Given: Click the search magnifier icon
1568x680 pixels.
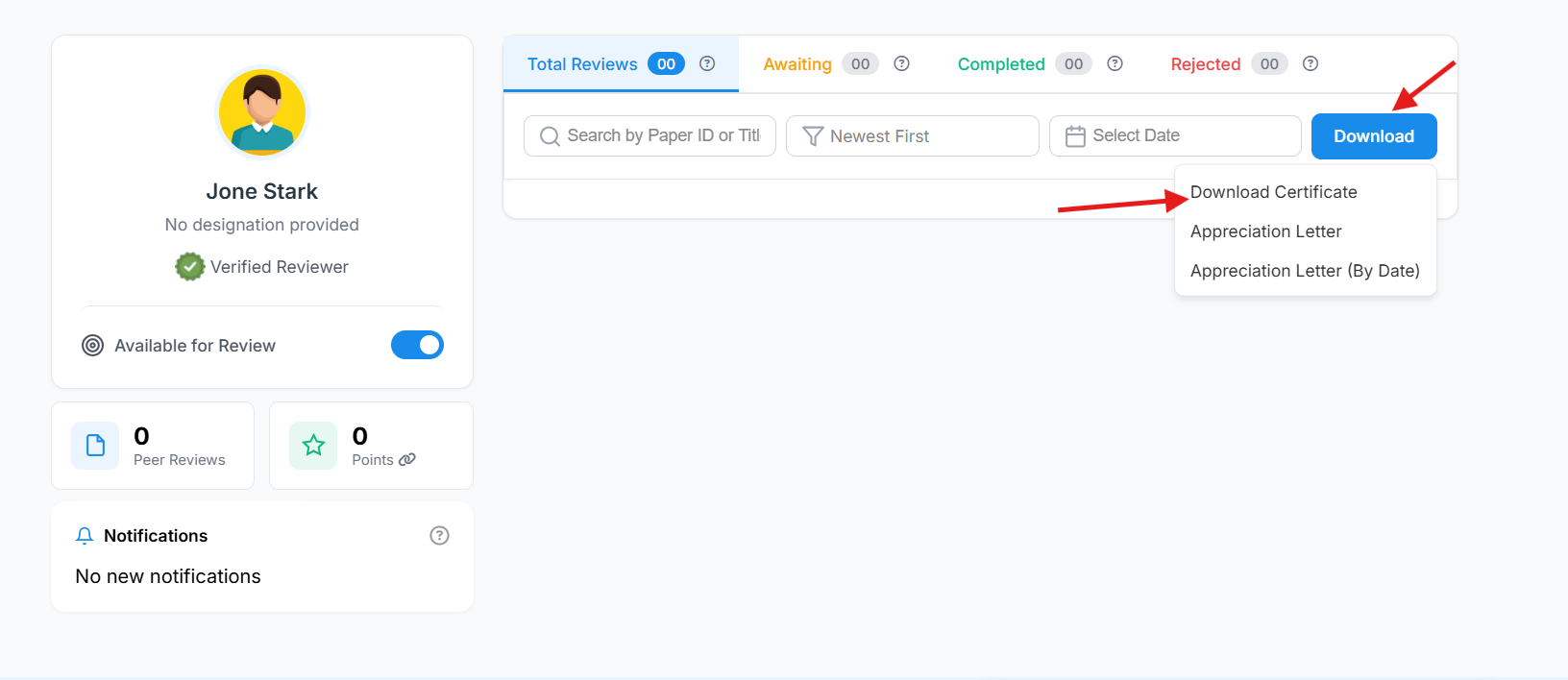Looking at the screenshot, I should [550, 136].
